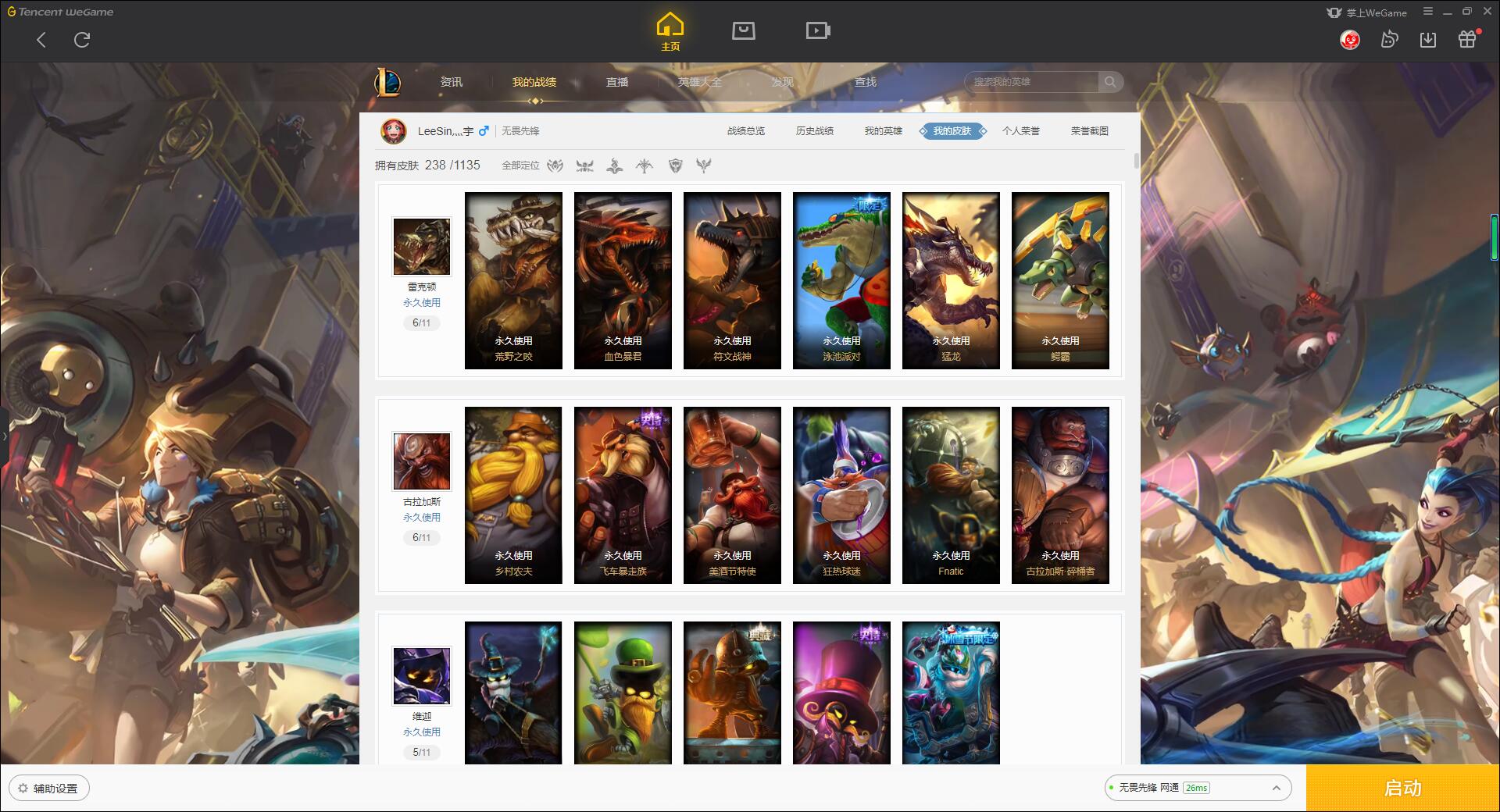The width and height of the screenshot is (1500, 812).
Task: Launch the game with 启动 button
Action: click(1403, 789)
